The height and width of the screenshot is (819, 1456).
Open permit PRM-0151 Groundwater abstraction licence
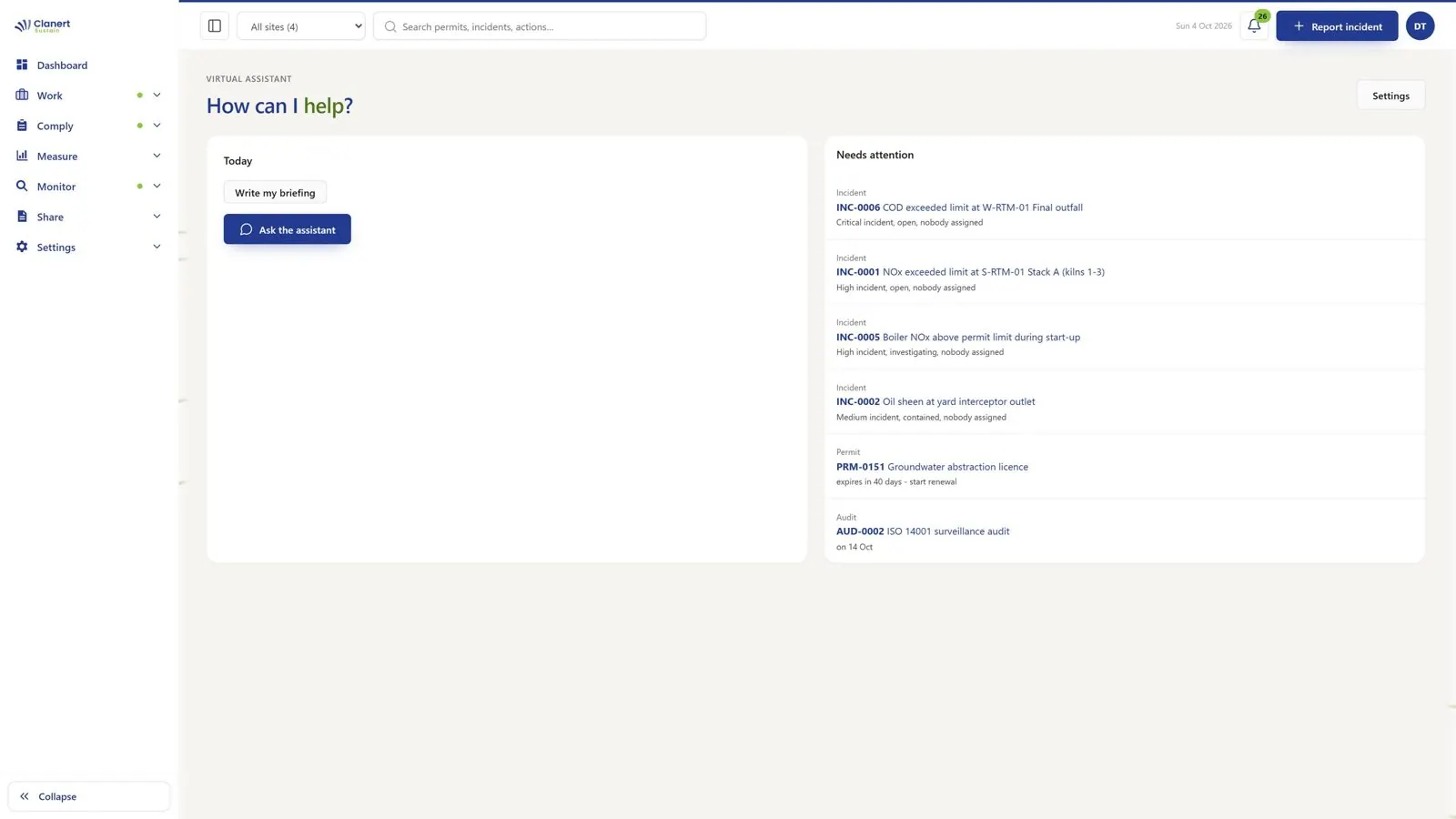coord(932,467)
